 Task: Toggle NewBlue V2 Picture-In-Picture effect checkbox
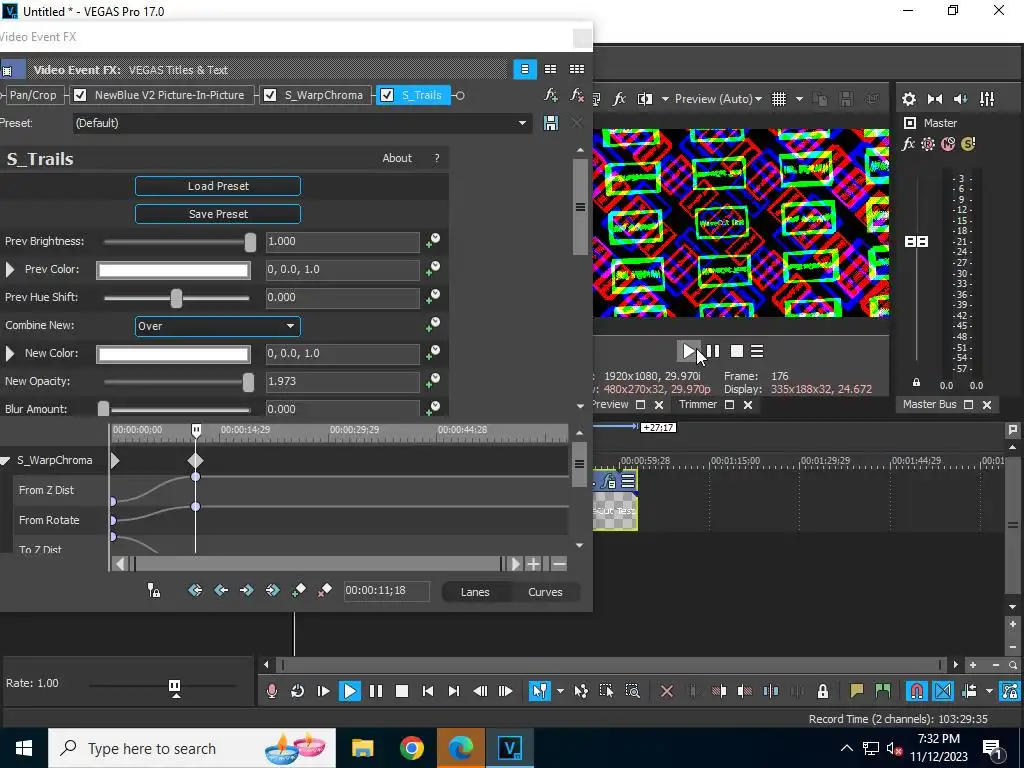click(x=80, y=95)
